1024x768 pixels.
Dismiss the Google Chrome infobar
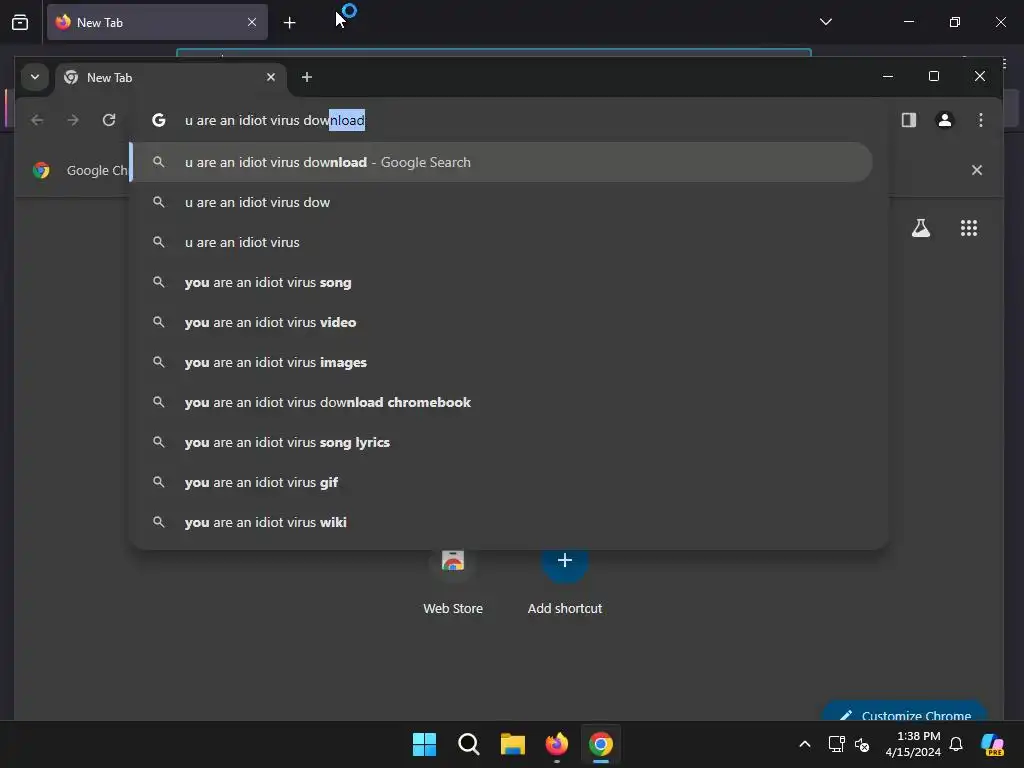click(976, 170)
